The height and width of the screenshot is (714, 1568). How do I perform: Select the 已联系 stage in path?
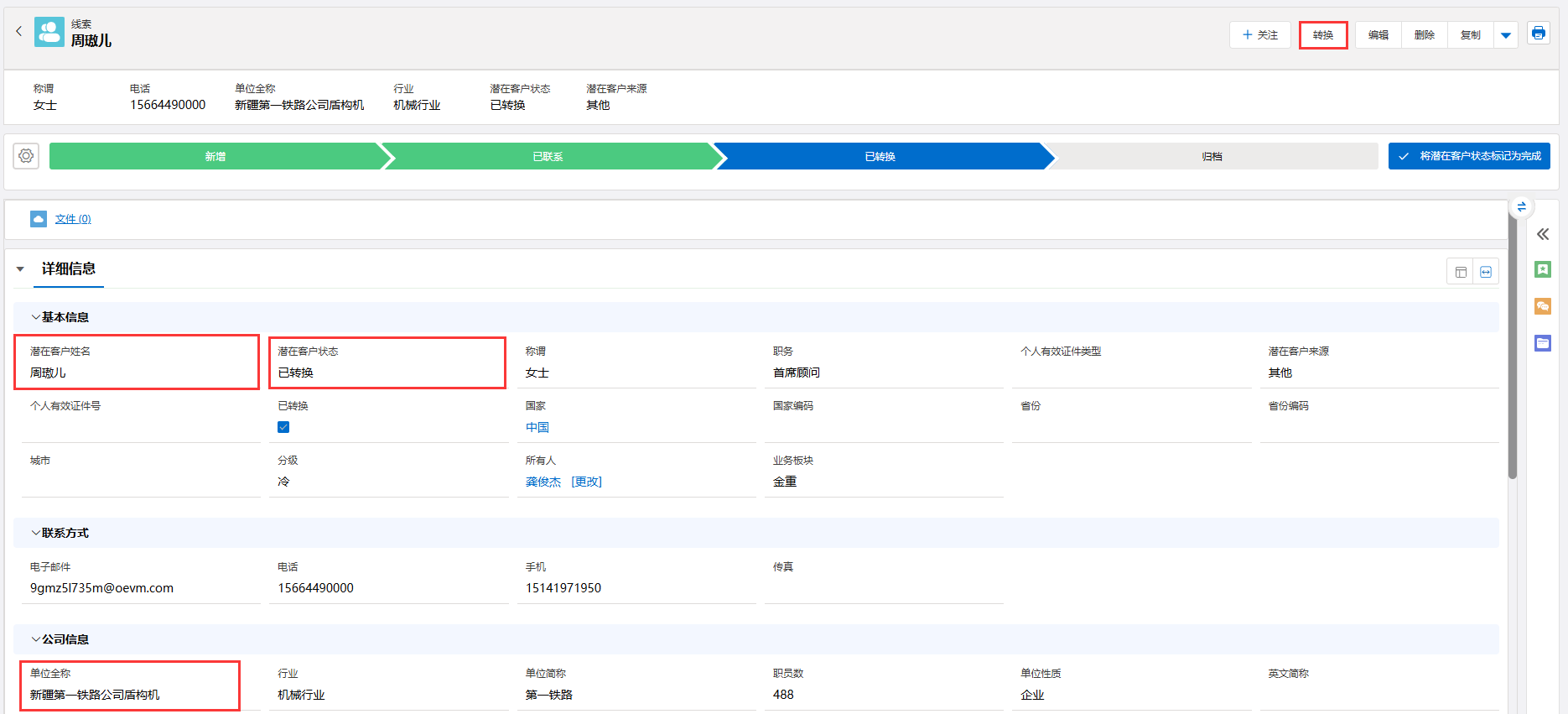tap(548, 157)
